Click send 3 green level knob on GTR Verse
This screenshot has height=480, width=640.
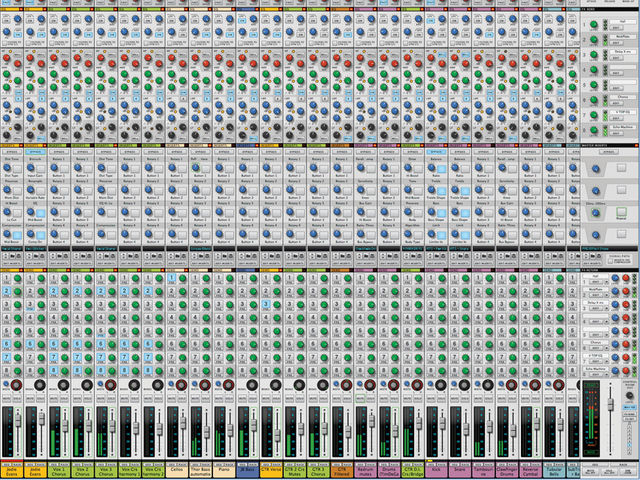tap(277, 304)
